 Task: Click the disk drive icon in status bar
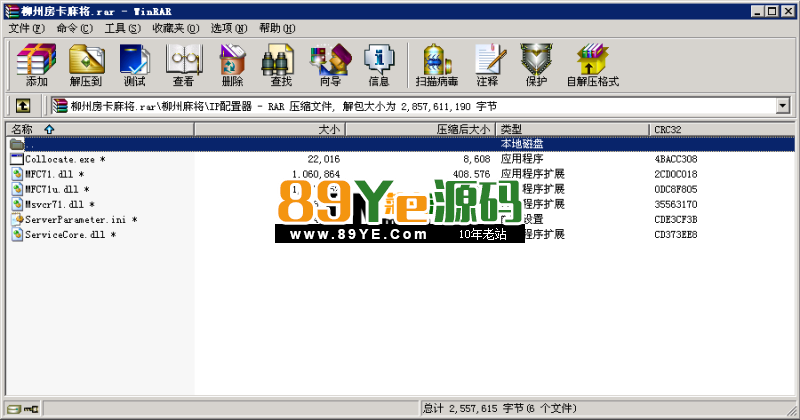16,409
